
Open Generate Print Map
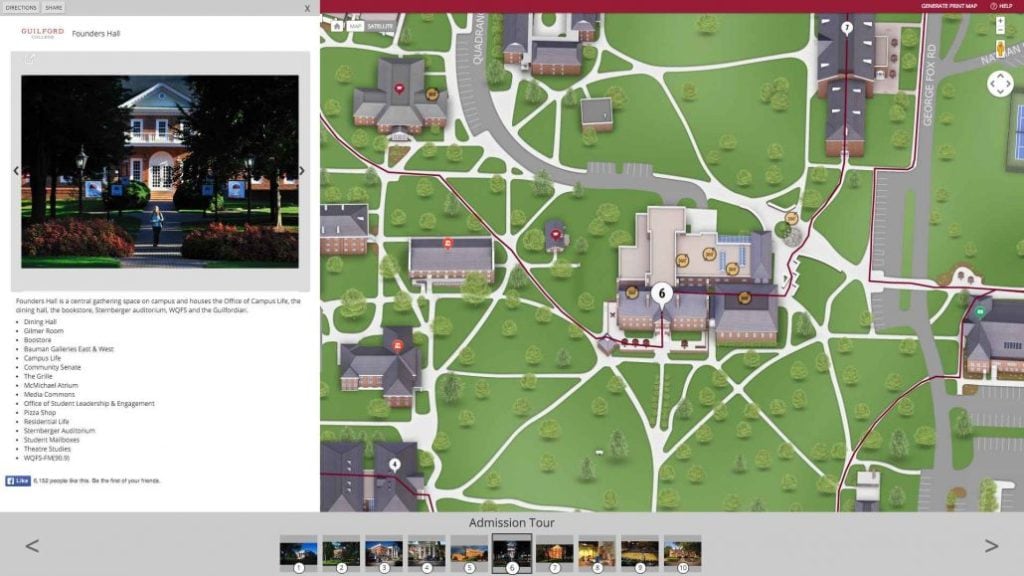950,5
